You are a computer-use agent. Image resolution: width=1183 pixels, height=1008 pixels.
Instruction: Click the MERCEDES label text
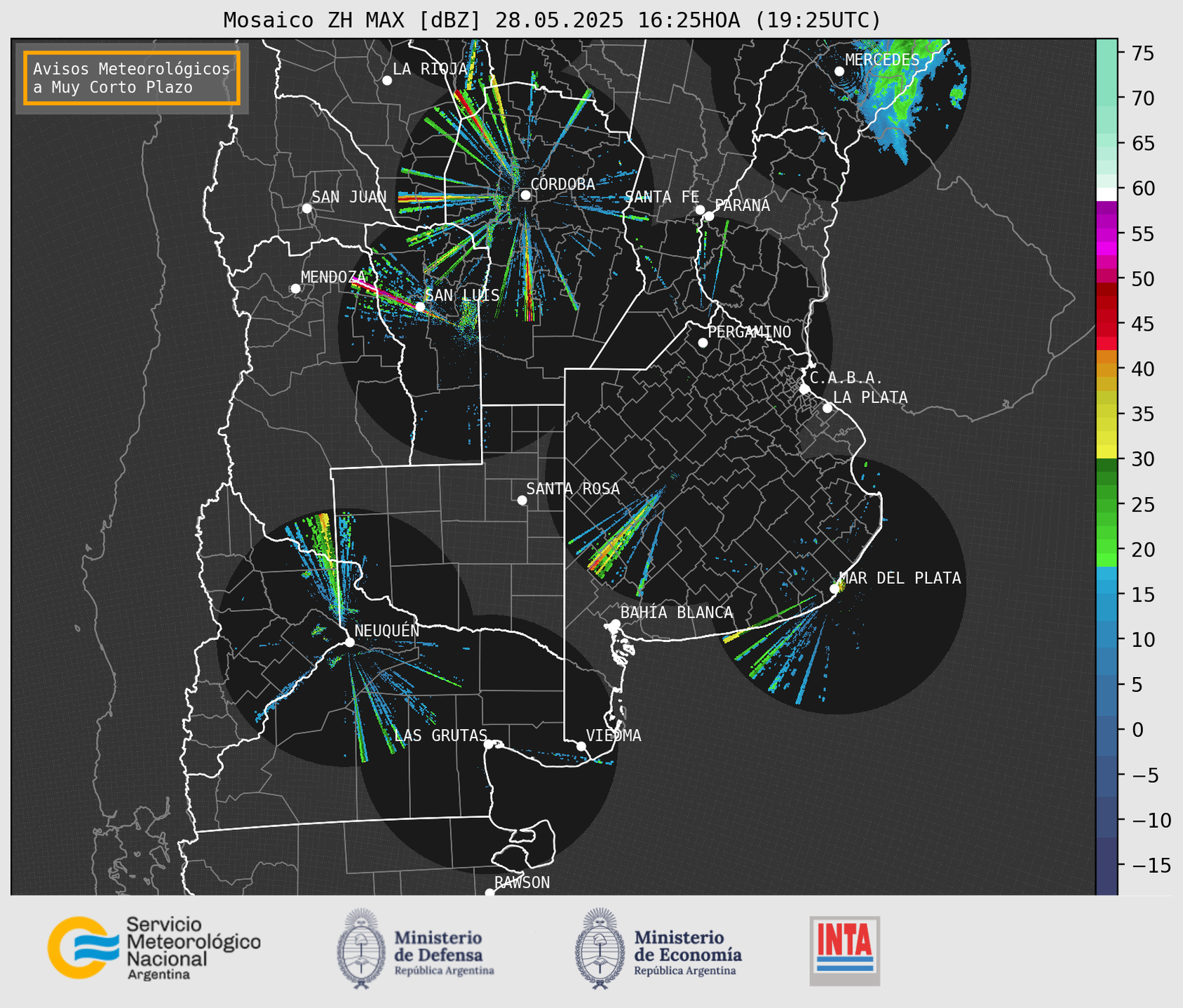881,60
